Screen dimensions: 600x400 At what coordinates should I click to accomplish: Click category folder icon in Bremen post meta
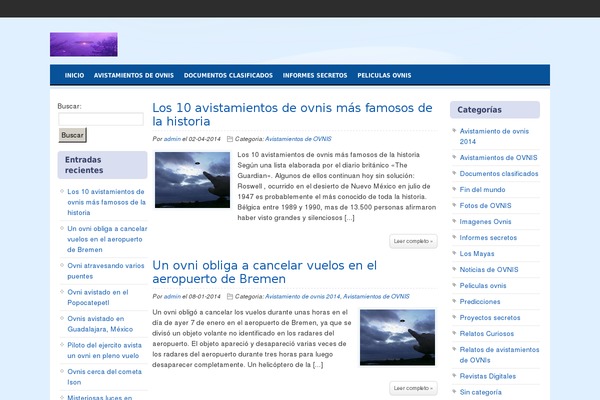point(230,296)
